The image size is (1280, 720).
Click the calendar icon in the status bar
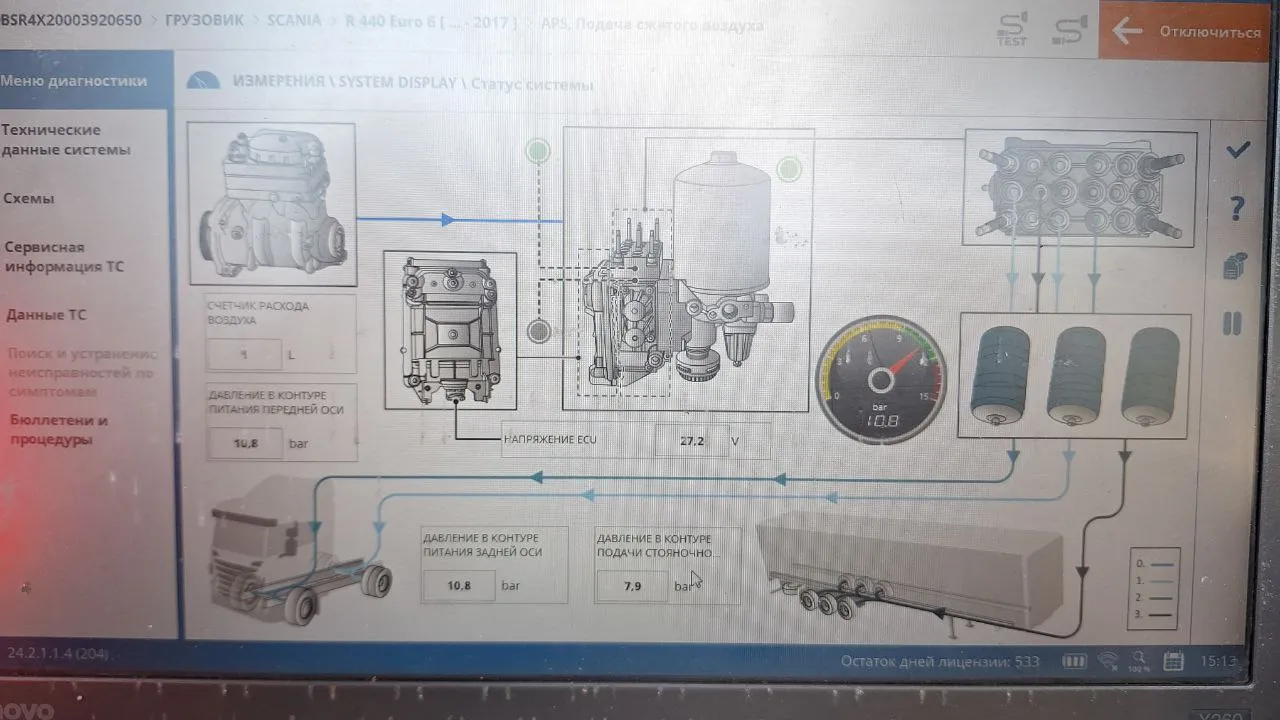1174,662
